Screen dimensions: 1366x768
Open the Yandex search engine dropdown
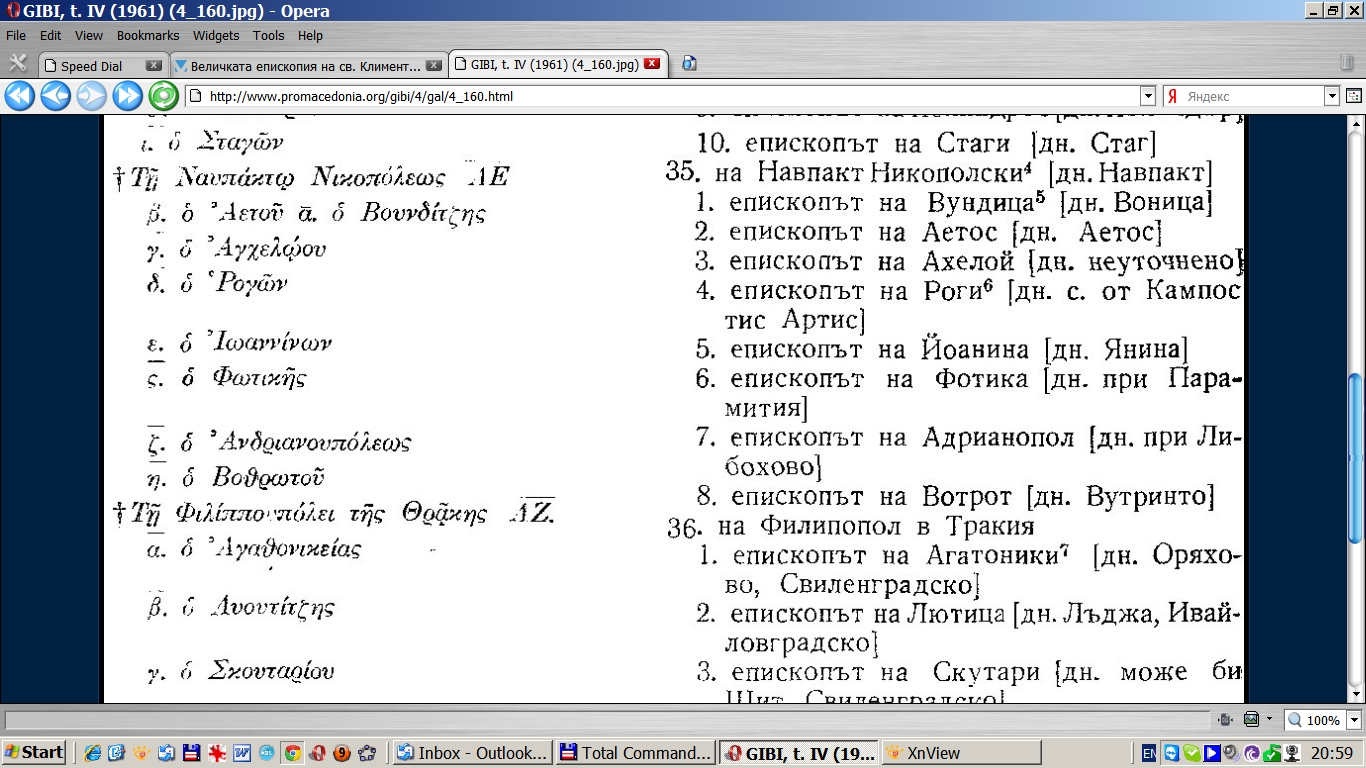click(1331, 96)
